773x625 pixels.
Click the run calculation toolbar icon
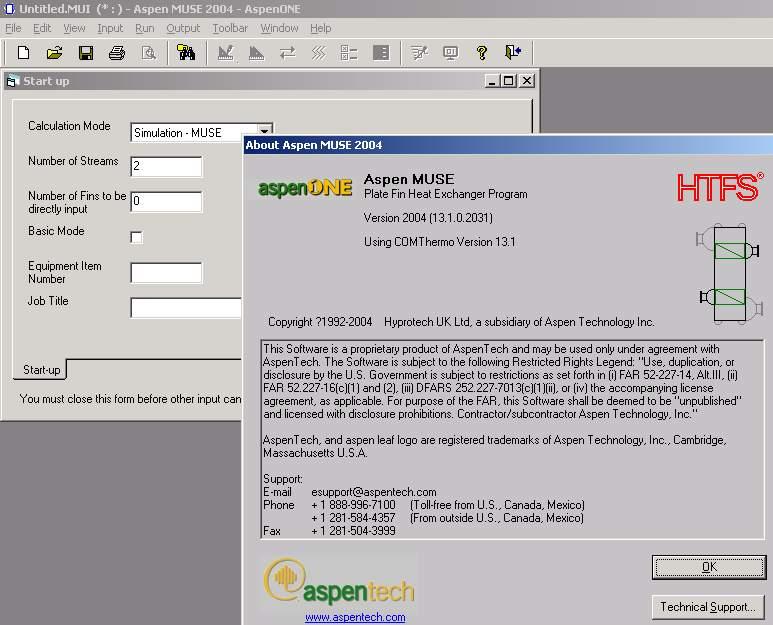(x=420, y=52)
